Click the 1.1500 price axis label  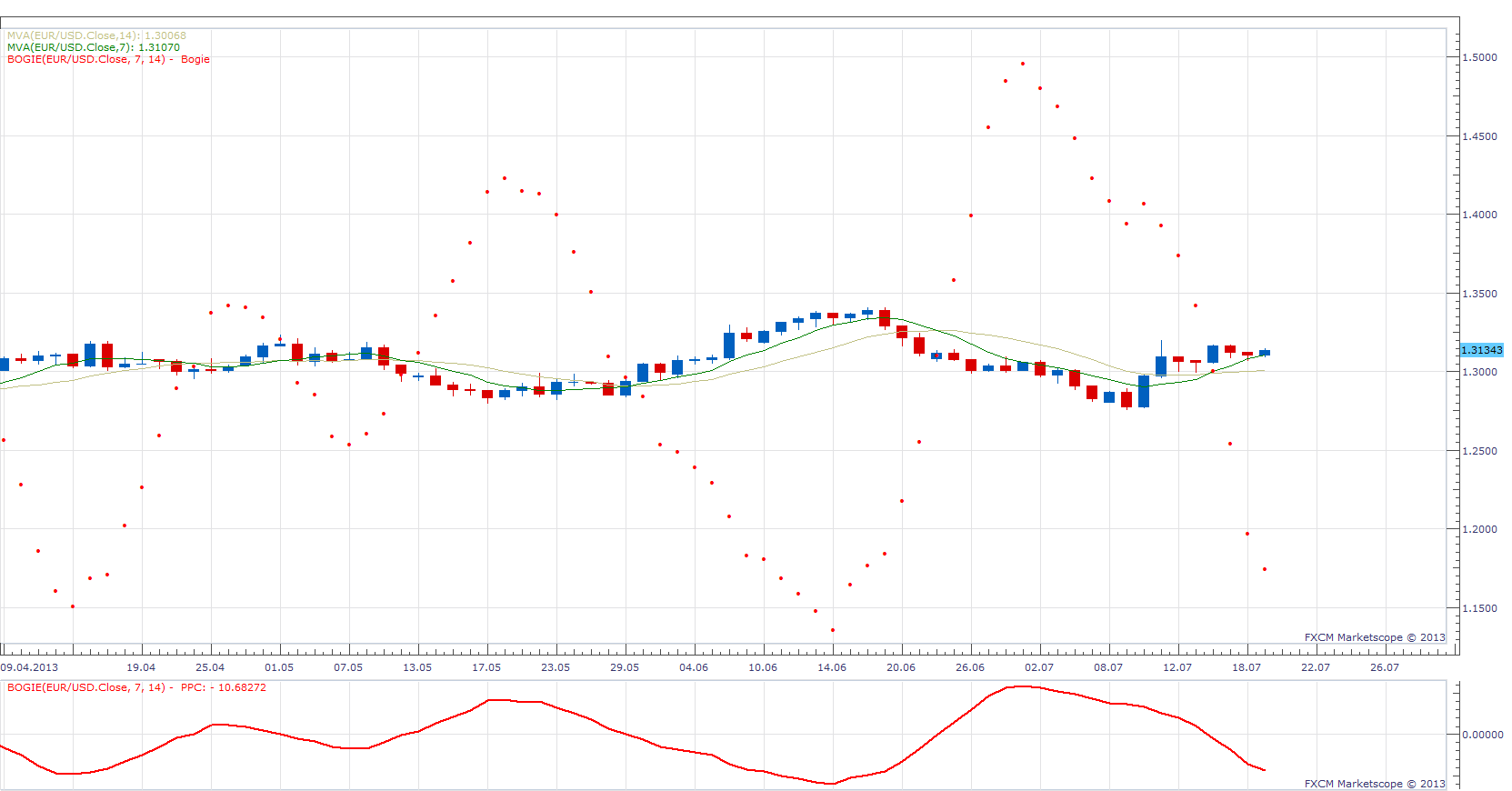(x=1479, y=608)
